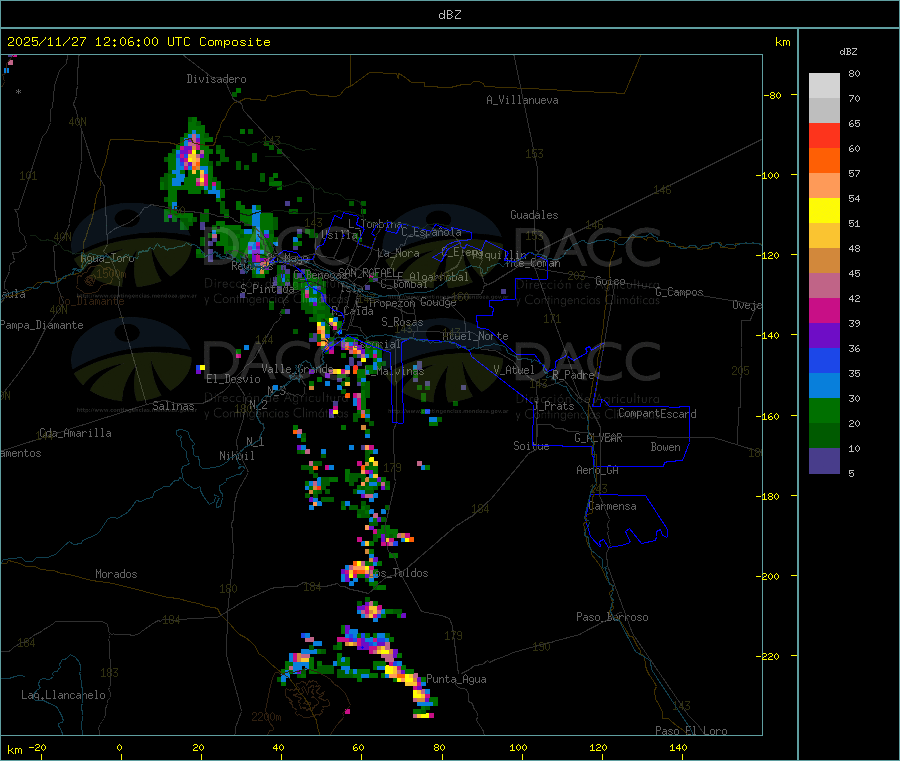Screen dimensions: 900x761
Task: Click the Salinas map label
Action: pos(173,406)
